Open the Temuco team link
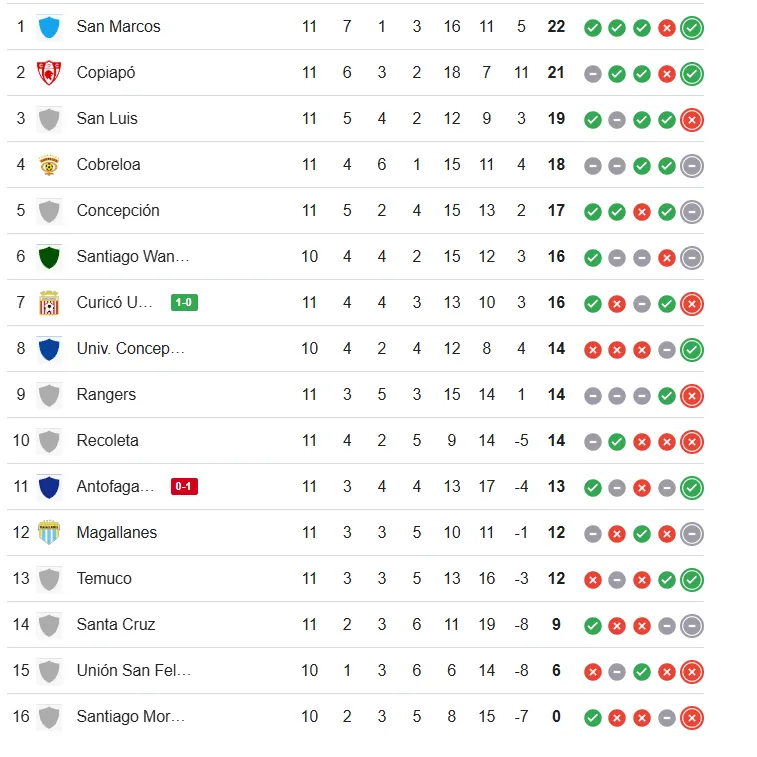This screenshot has width=757, height=757. pyautogui.click(x=104, y=579)
